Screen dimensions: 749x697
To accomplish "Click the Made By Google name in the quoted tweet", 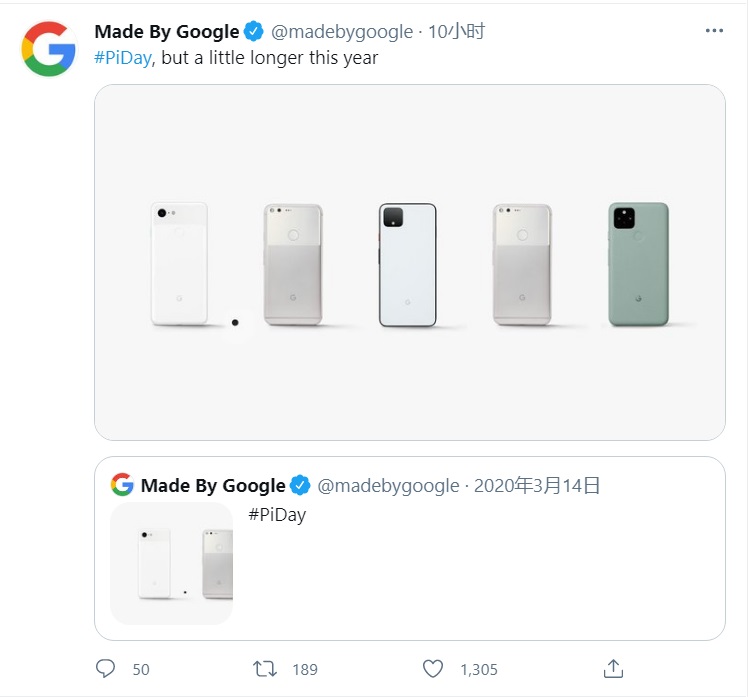I will coord(213,486).
